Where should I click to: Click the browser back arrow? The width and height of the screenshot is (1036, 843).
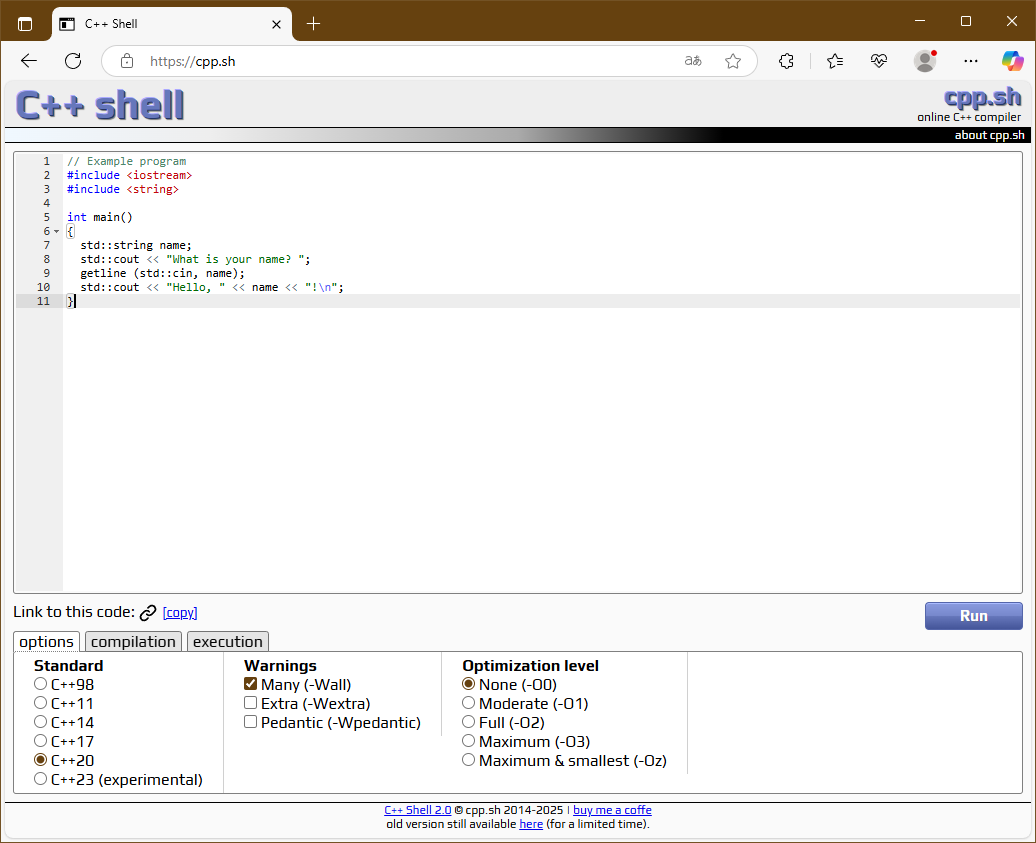[x=29, y=61]
